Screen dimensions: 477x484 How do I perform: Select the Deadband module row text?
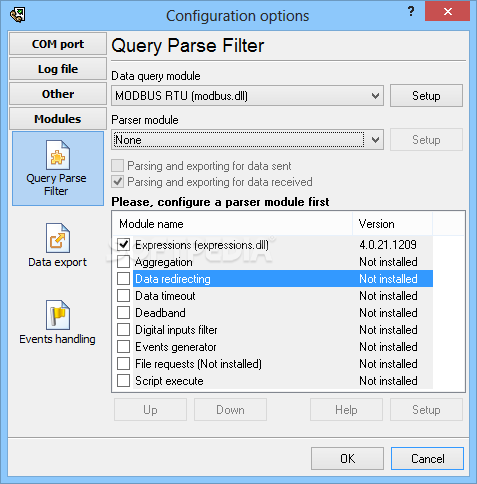pyautogui.click(x=160, y=313)
